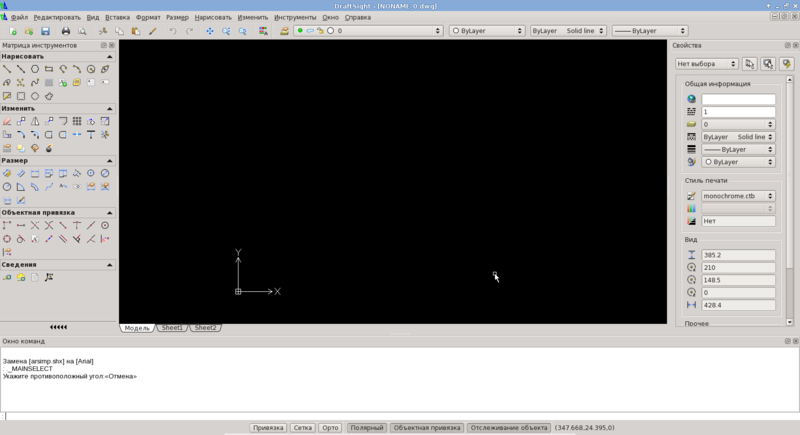The width and height of the screenshot is (800, 435).
Task: Collapse the Объектная привязка section
Action: (110, 213)
